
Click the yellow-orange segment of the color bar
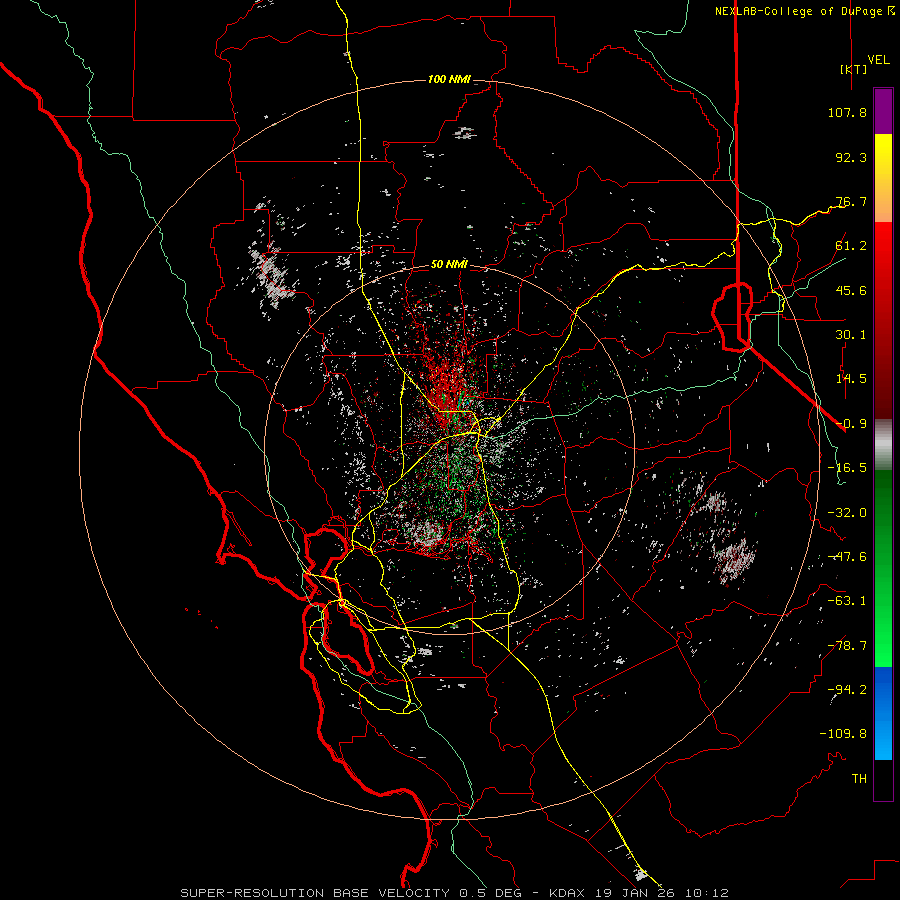[x=883, y=178]
